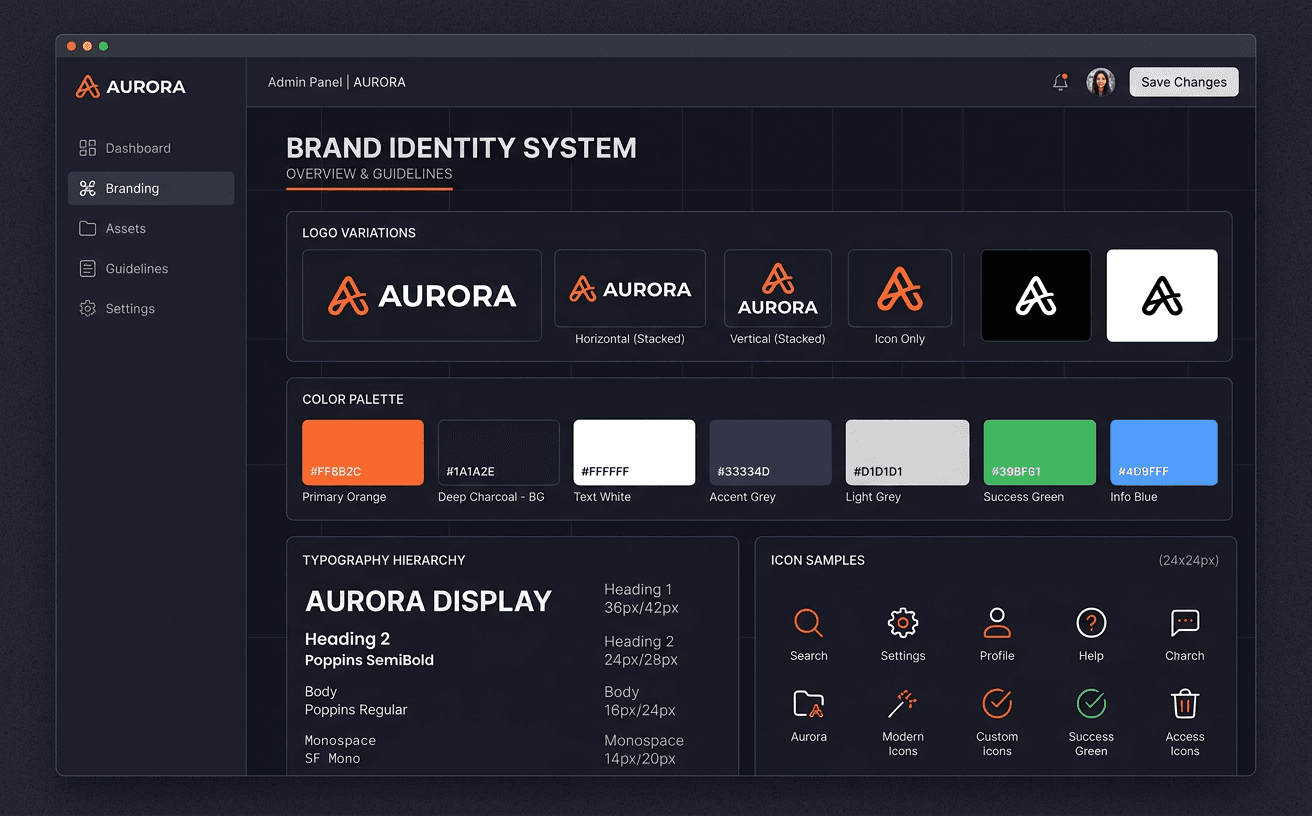Click the LOGO VARIATIONS section title

359,233
